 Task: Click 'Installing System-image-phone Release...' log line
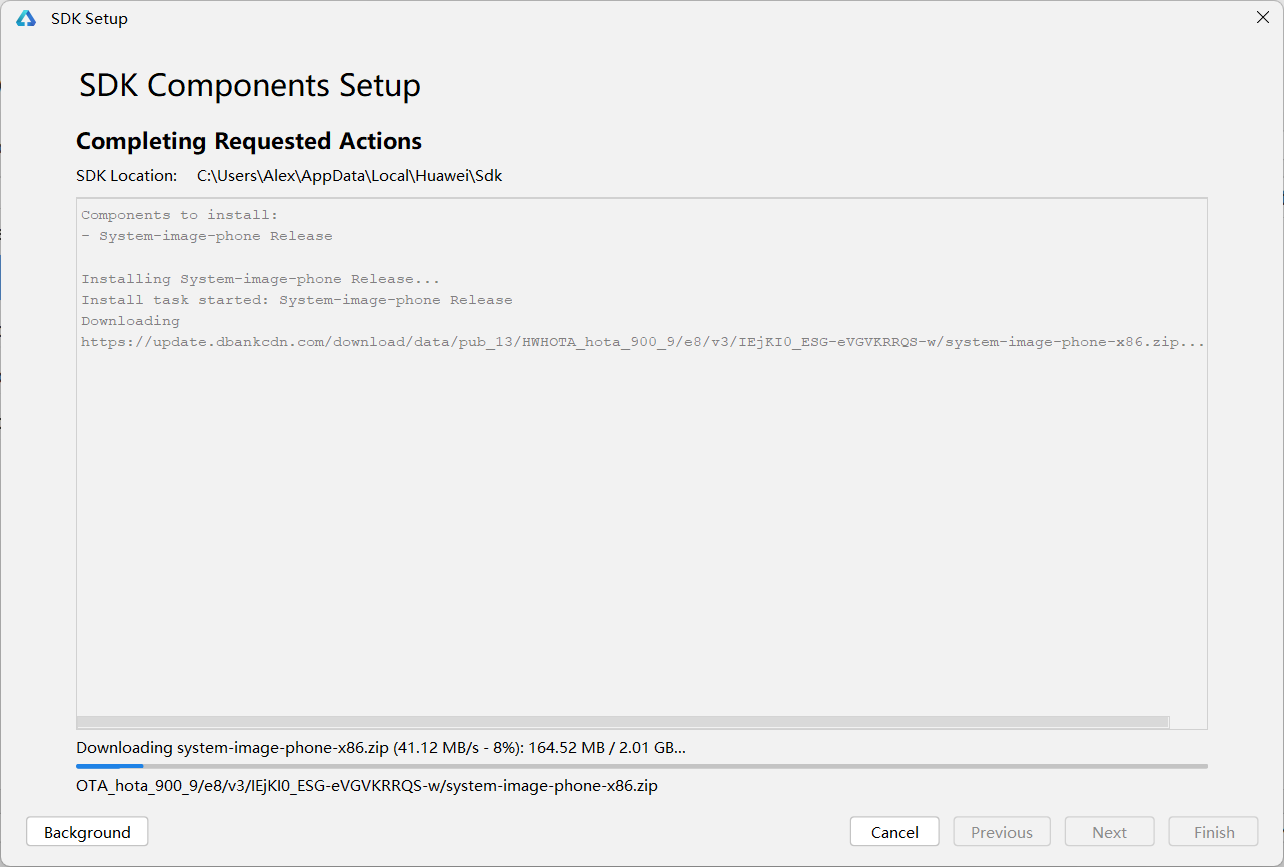point(261,279)
